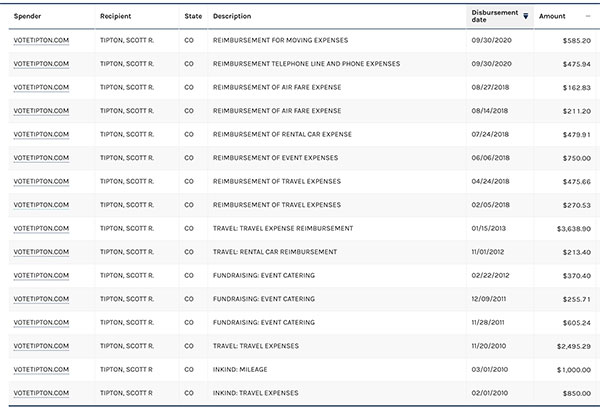Open VOTETIPTON.COM in the inkind mileage row
Image resolution: width=600 pixels, height=409 pixels.
(41, 369)
